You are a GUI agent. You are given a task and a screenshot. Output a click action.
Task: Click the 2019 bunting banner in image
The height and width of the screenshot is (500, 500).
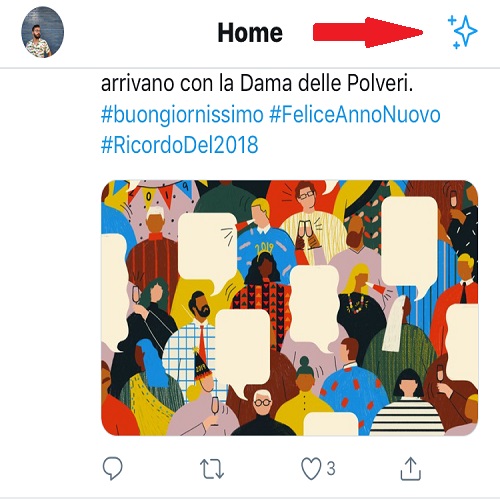click(157, 193)
